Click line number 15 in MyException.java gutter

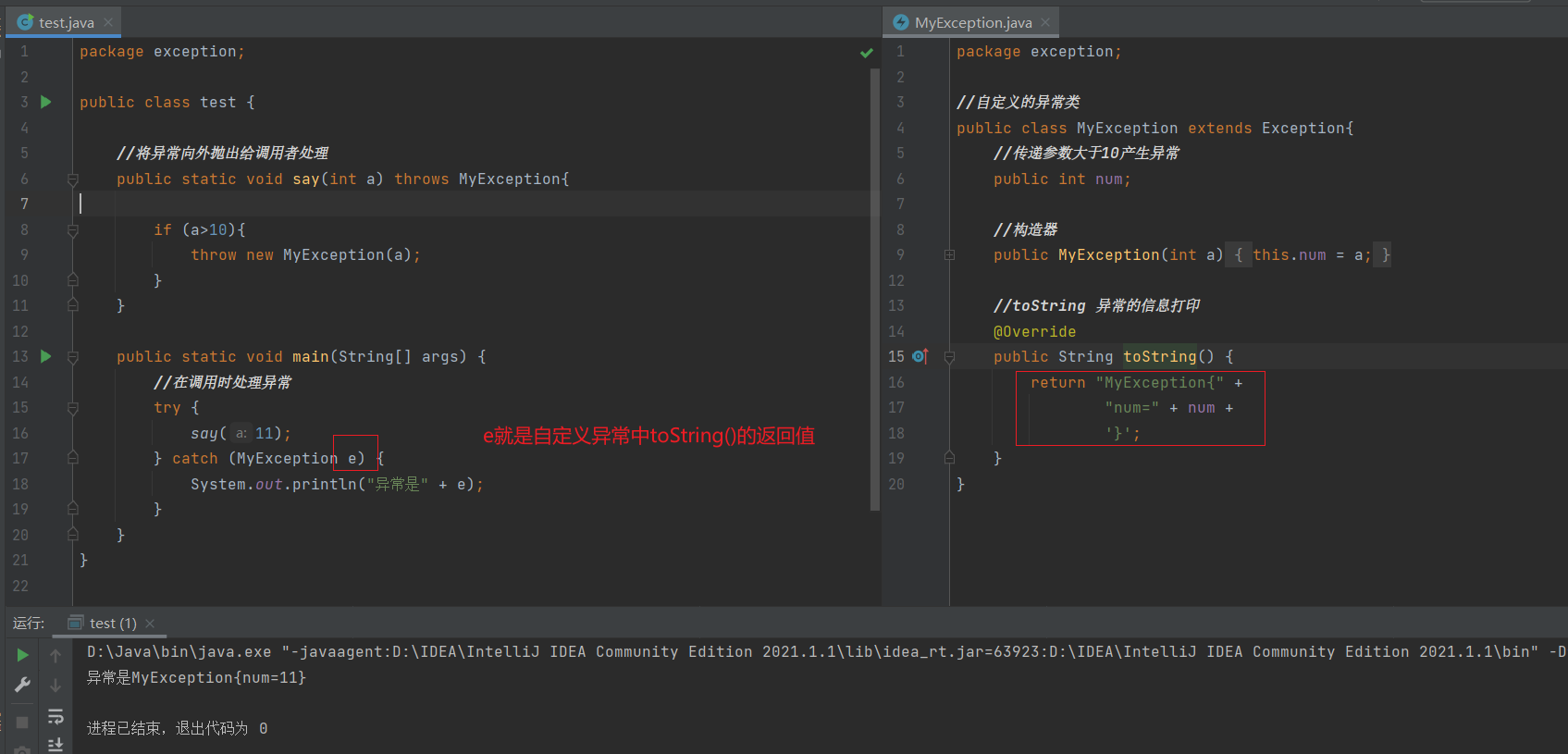(x=896, y=356)
